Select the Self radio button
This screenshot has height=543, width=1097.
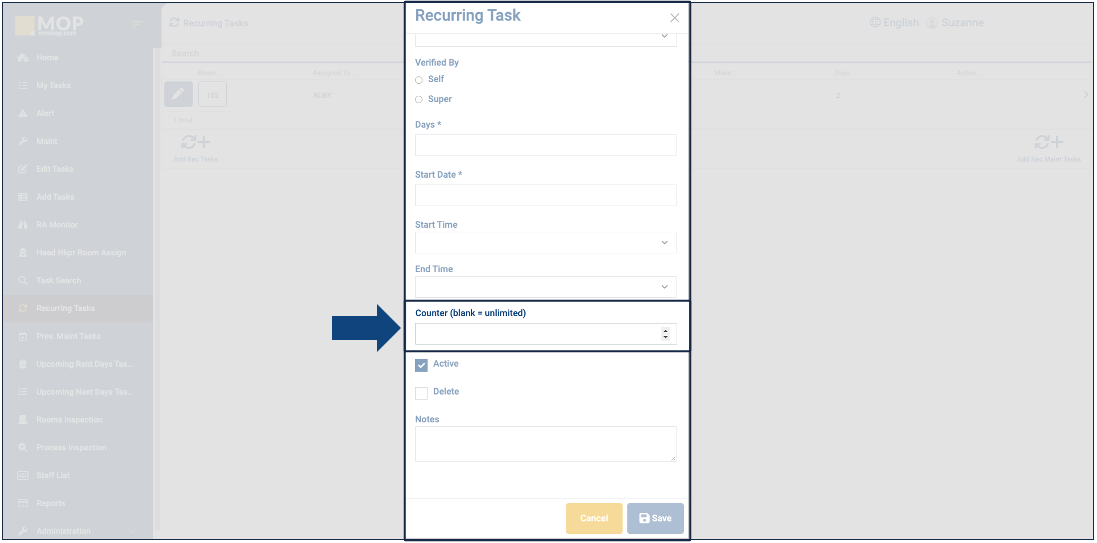click(x=419, y=79)
